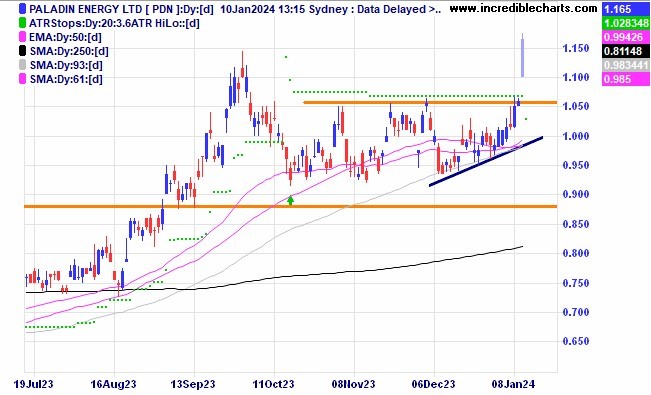Click the green 1.028348 ATR stop value box

(626, 23)
